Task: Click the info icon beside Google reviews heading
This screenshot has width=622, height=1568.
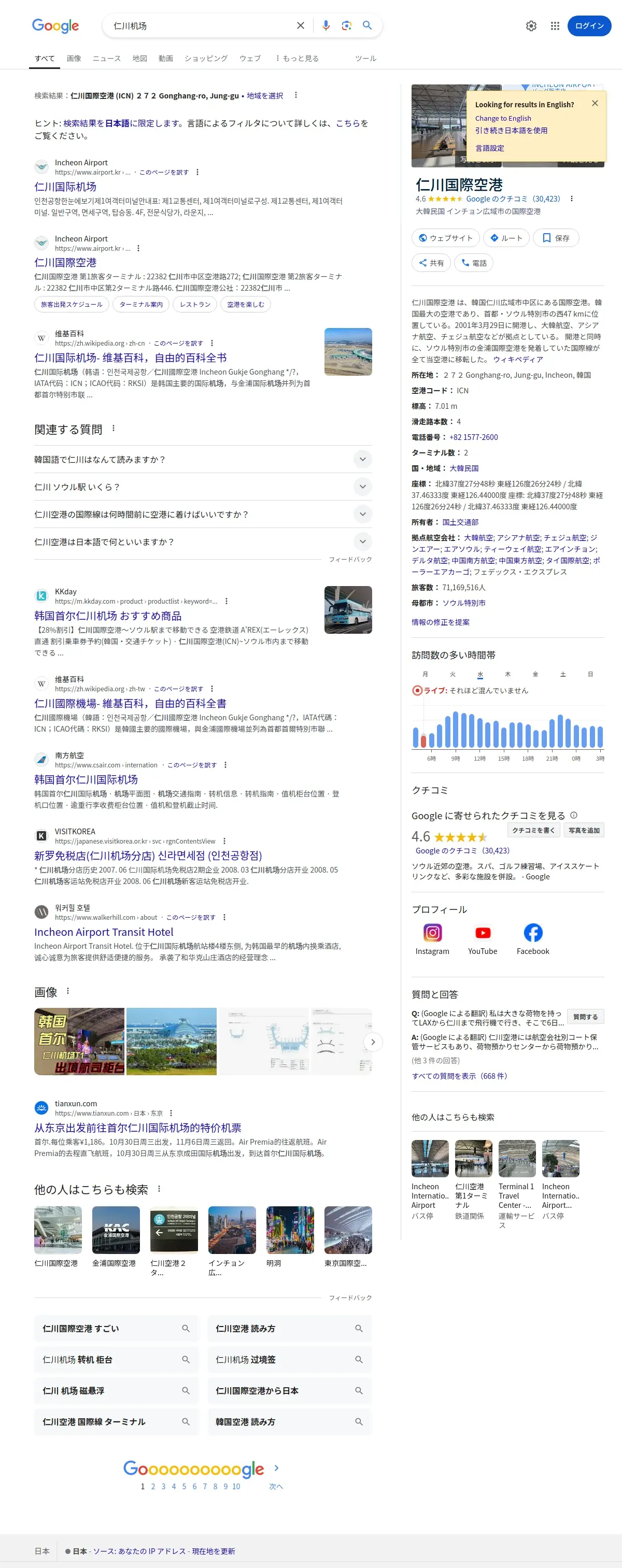Action: [x=573, y=815]
